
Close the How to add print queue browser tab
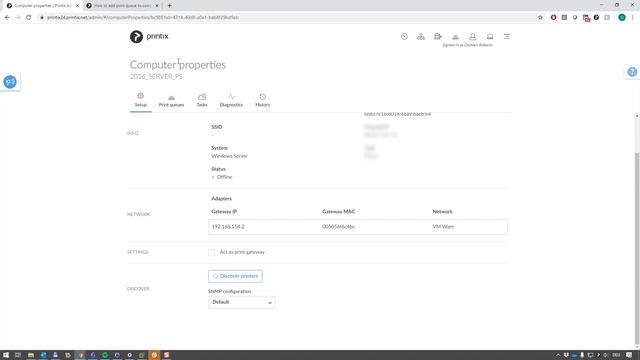coord(157,6)
